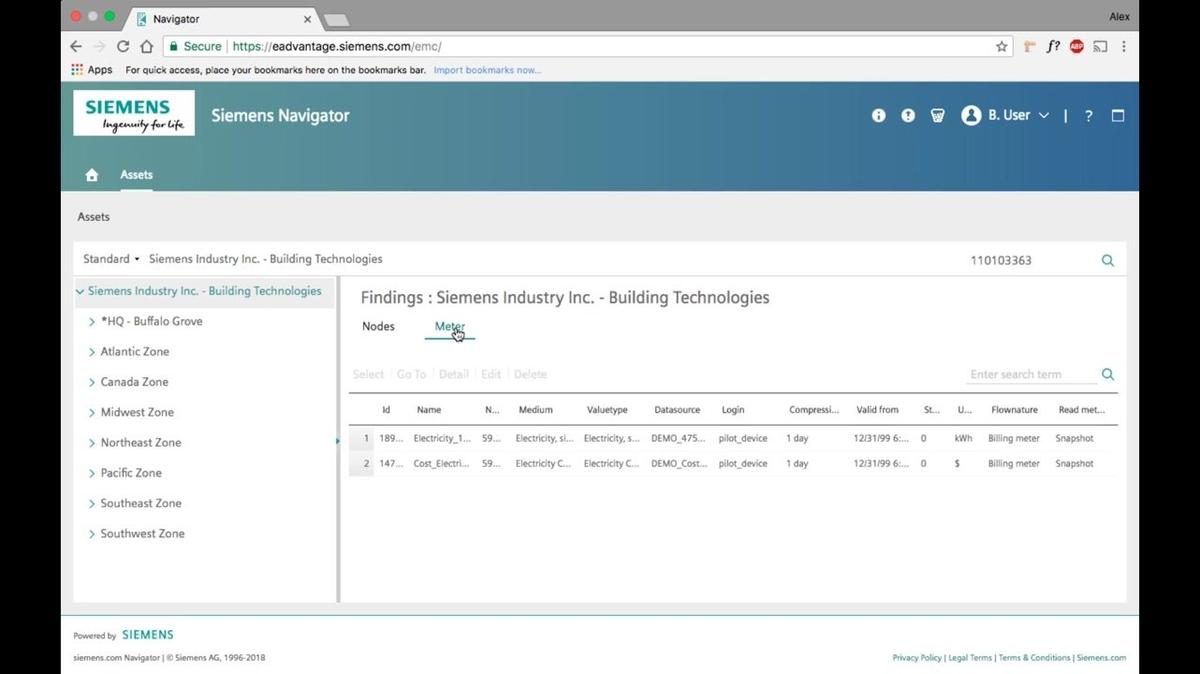Screen dimensions: 1200x674
Task: Click the Cast extension icon
Action: point(1101,46)
